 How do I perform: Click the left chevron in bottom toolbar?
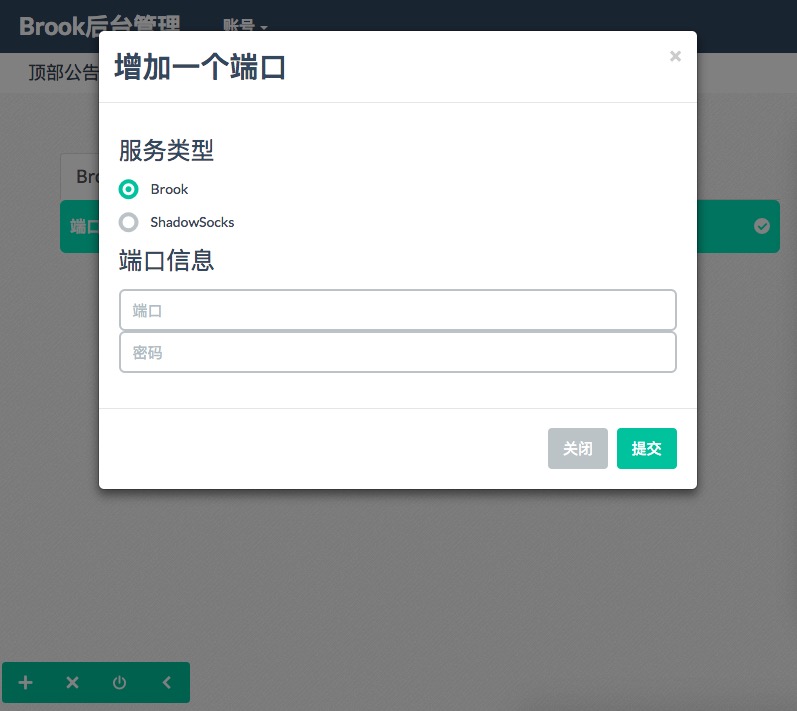166,683
